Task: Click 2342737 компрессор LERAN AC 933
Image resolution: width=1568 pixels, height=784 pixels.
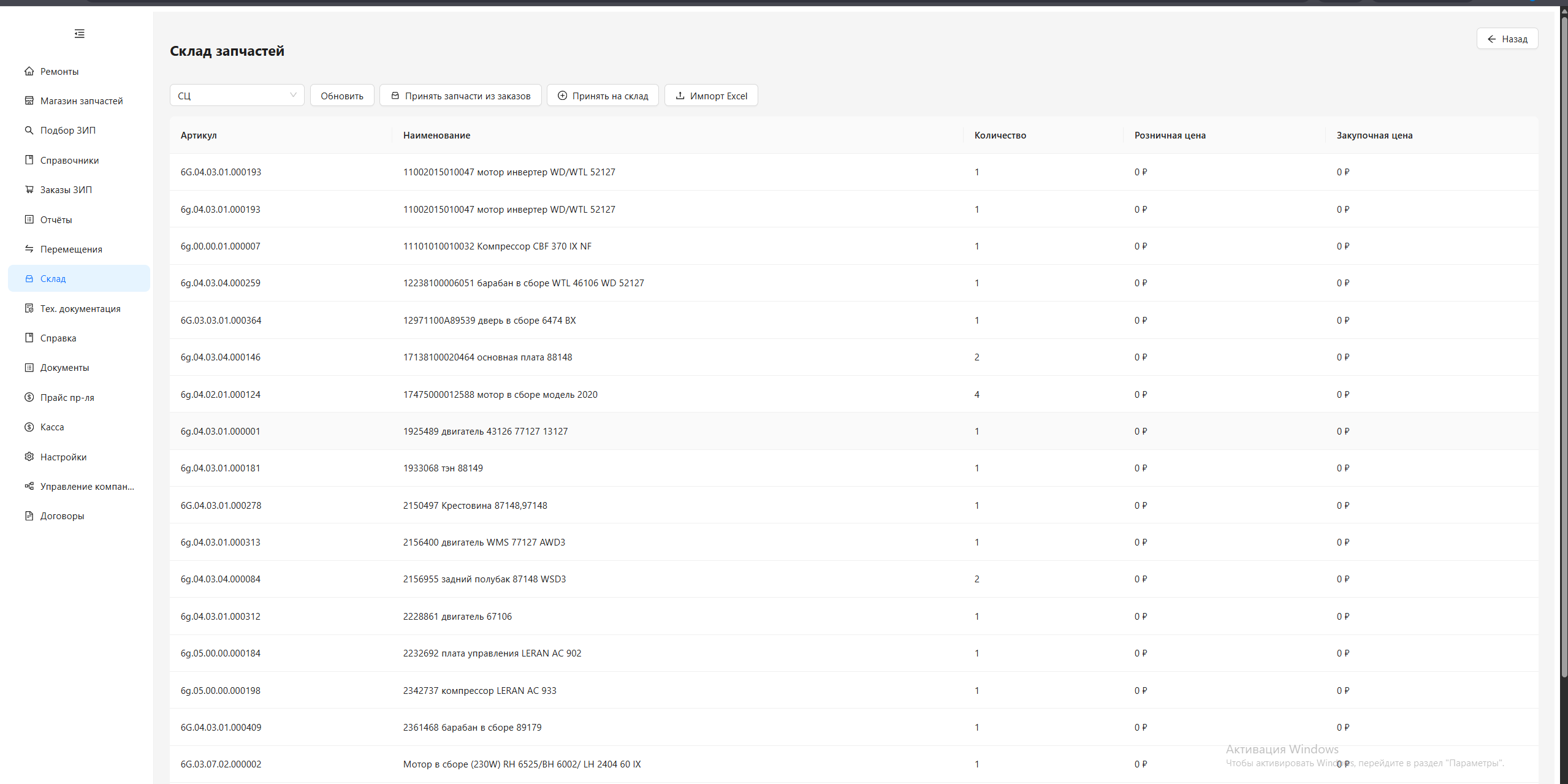Action: (x=479, y=691)
